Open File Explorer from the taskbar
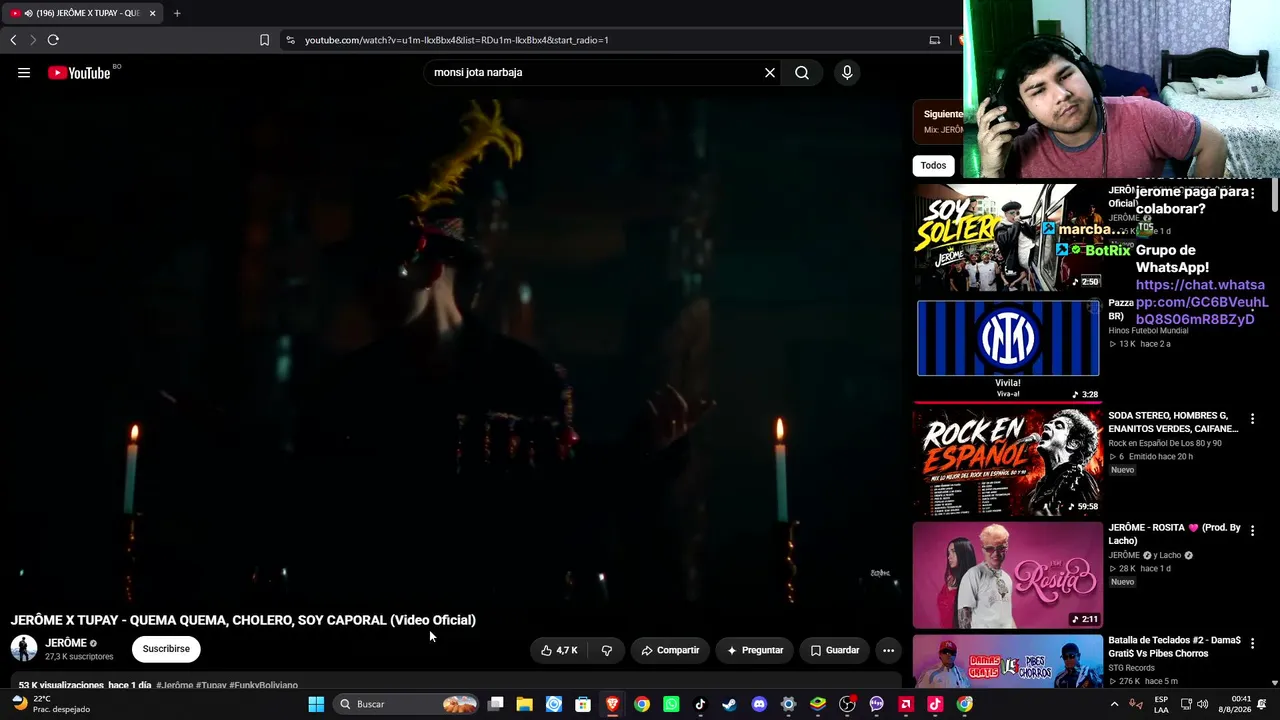The image size is (1280, 720). coord(524,704)
